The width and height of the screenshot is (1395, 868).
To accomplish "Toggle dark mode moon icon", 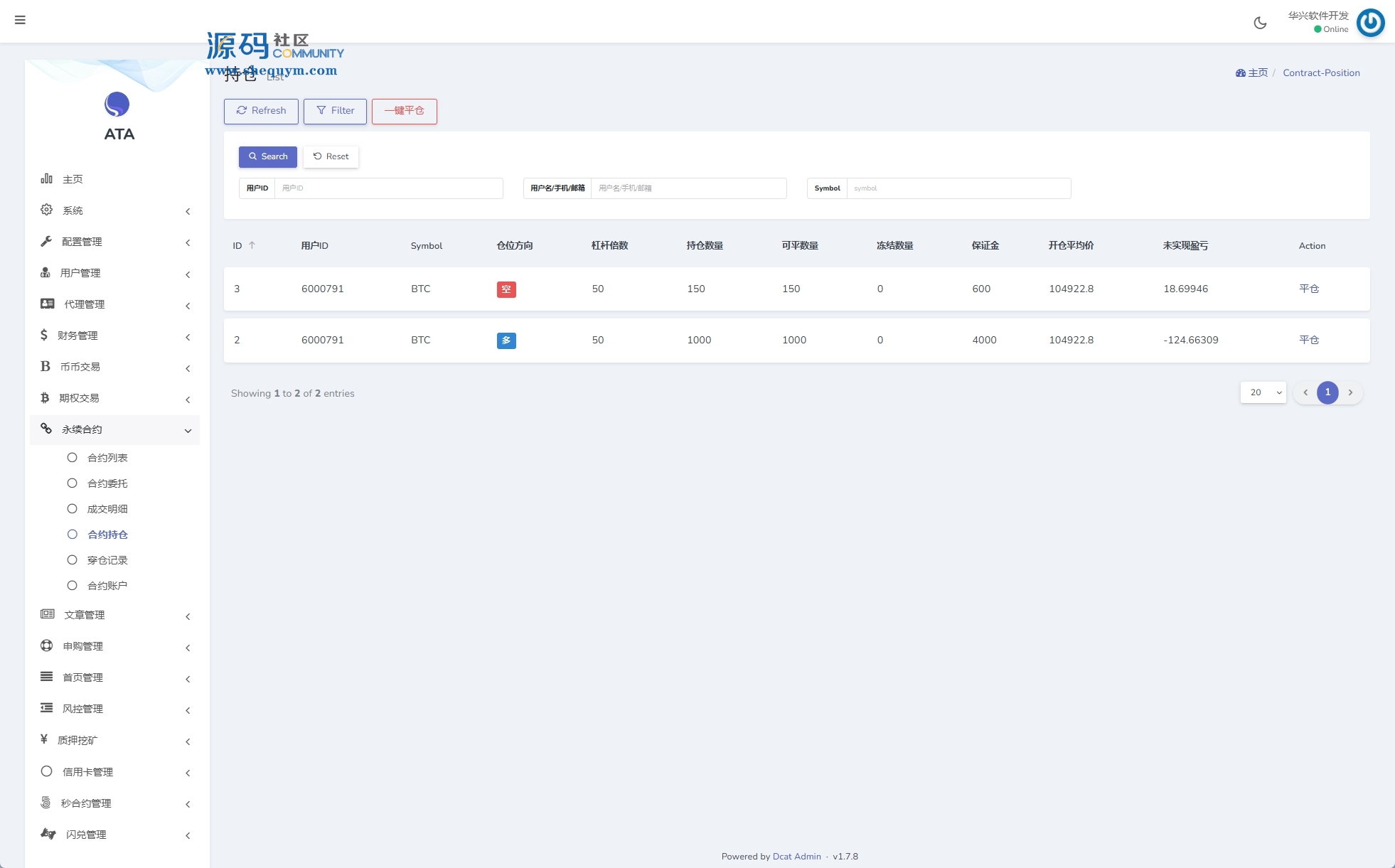I will pos(1260,23).
